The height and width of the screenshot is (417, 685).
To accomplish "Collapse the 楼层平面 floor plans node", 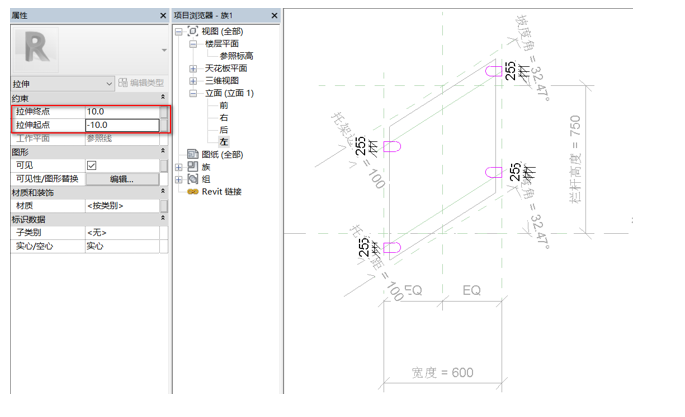I will click(x=193, y=44).
